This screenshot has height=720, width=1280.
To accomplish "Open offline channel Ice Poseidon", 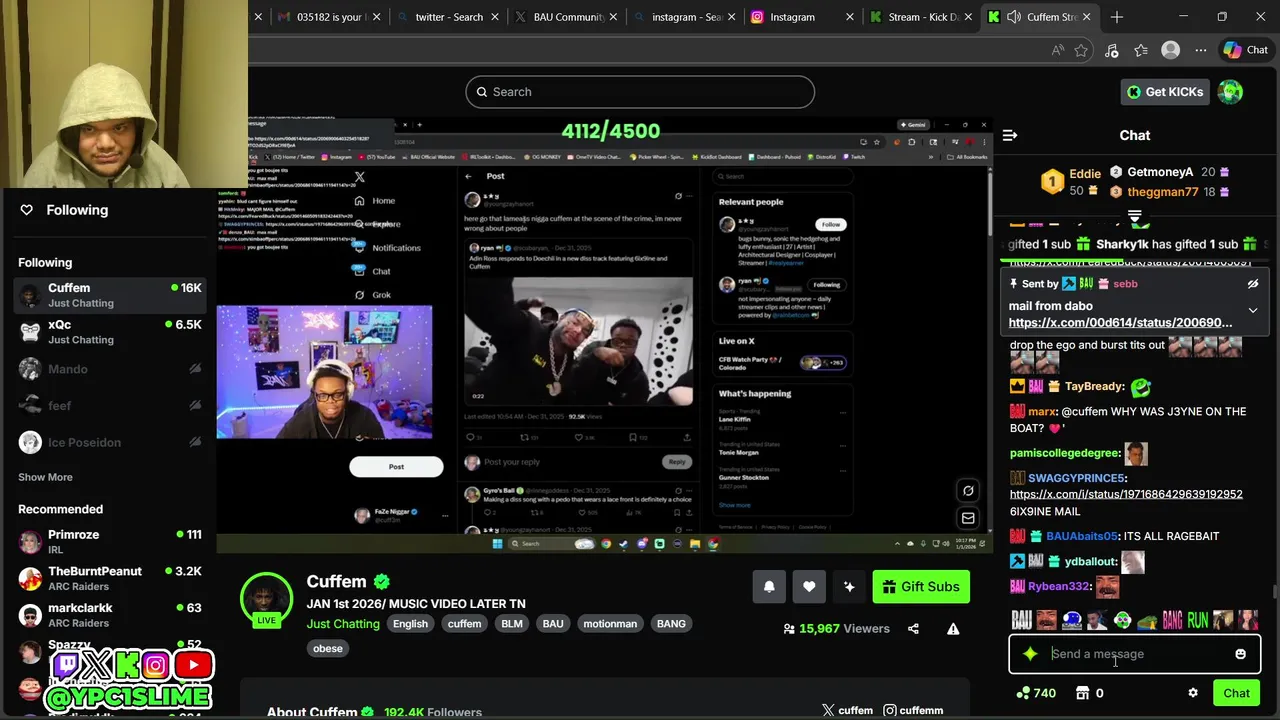I will point(110,442).
